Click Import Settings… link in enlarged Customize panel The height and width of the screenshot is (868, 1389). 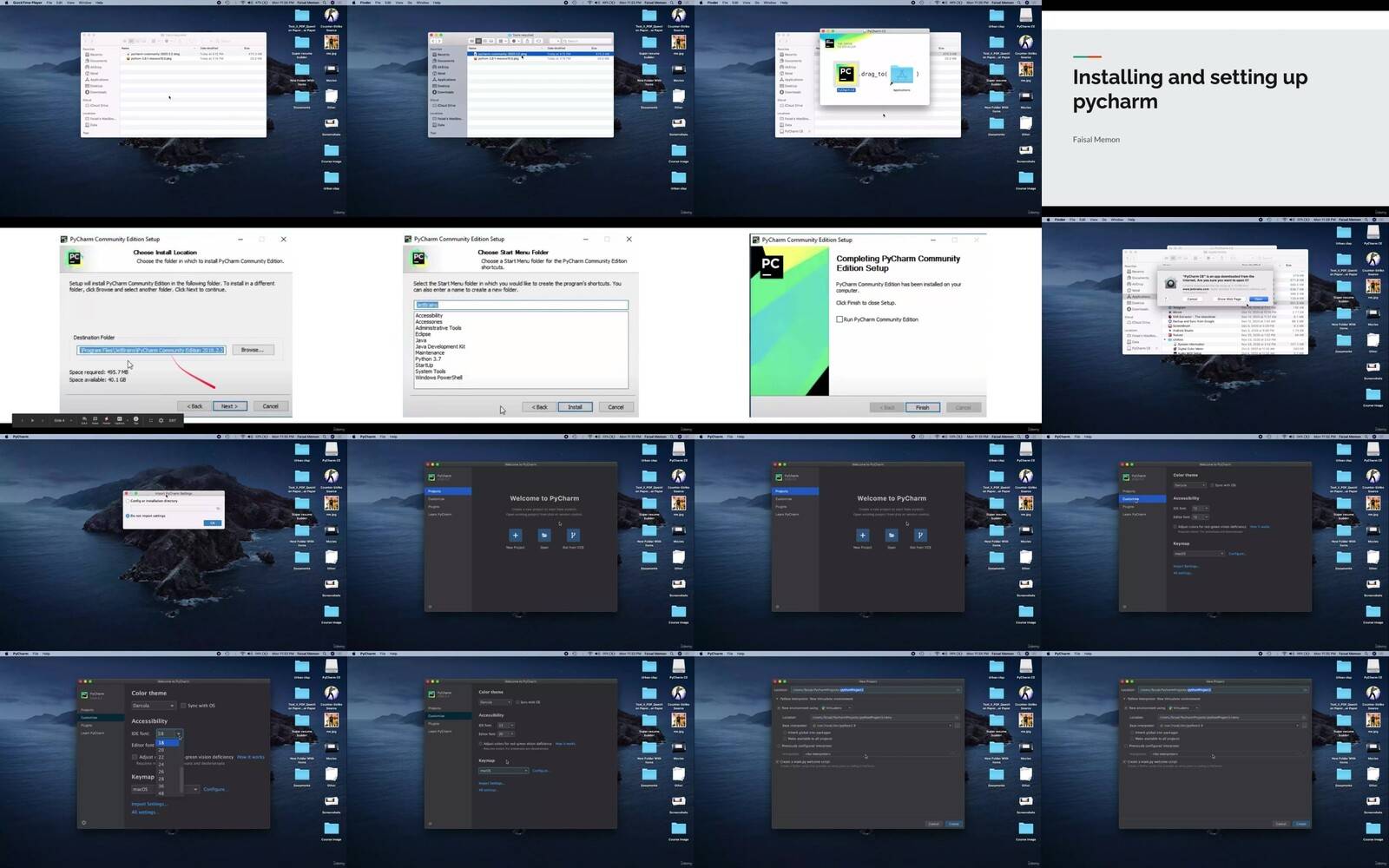tap(149, 804)
